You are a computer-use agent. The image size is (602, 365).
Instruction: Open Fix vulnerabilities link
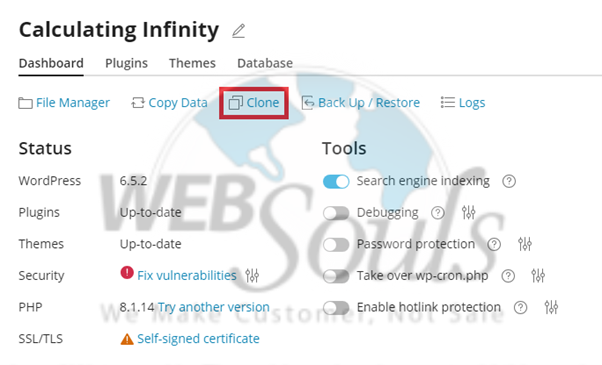(187, 276)
